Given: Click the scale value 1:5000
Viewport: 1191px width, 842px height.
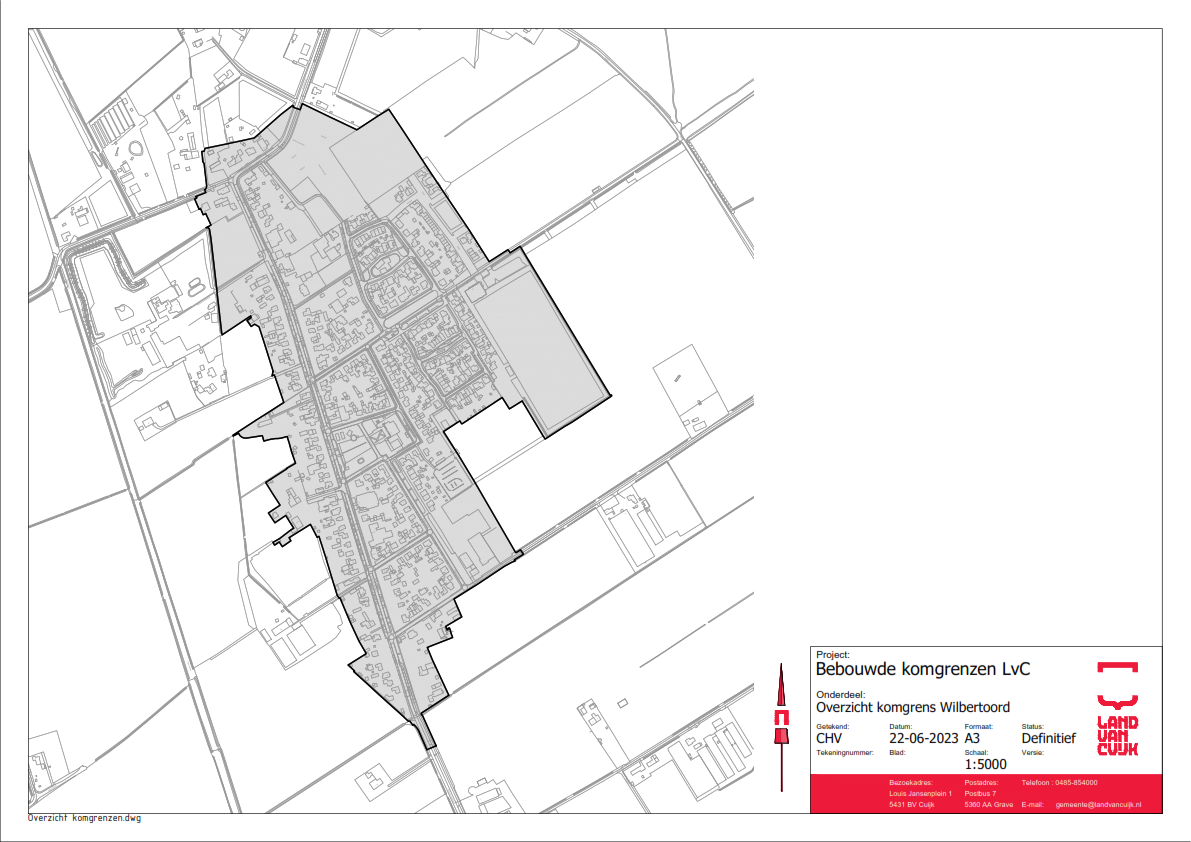Looking at the screenshot, I should coord(985,764).
